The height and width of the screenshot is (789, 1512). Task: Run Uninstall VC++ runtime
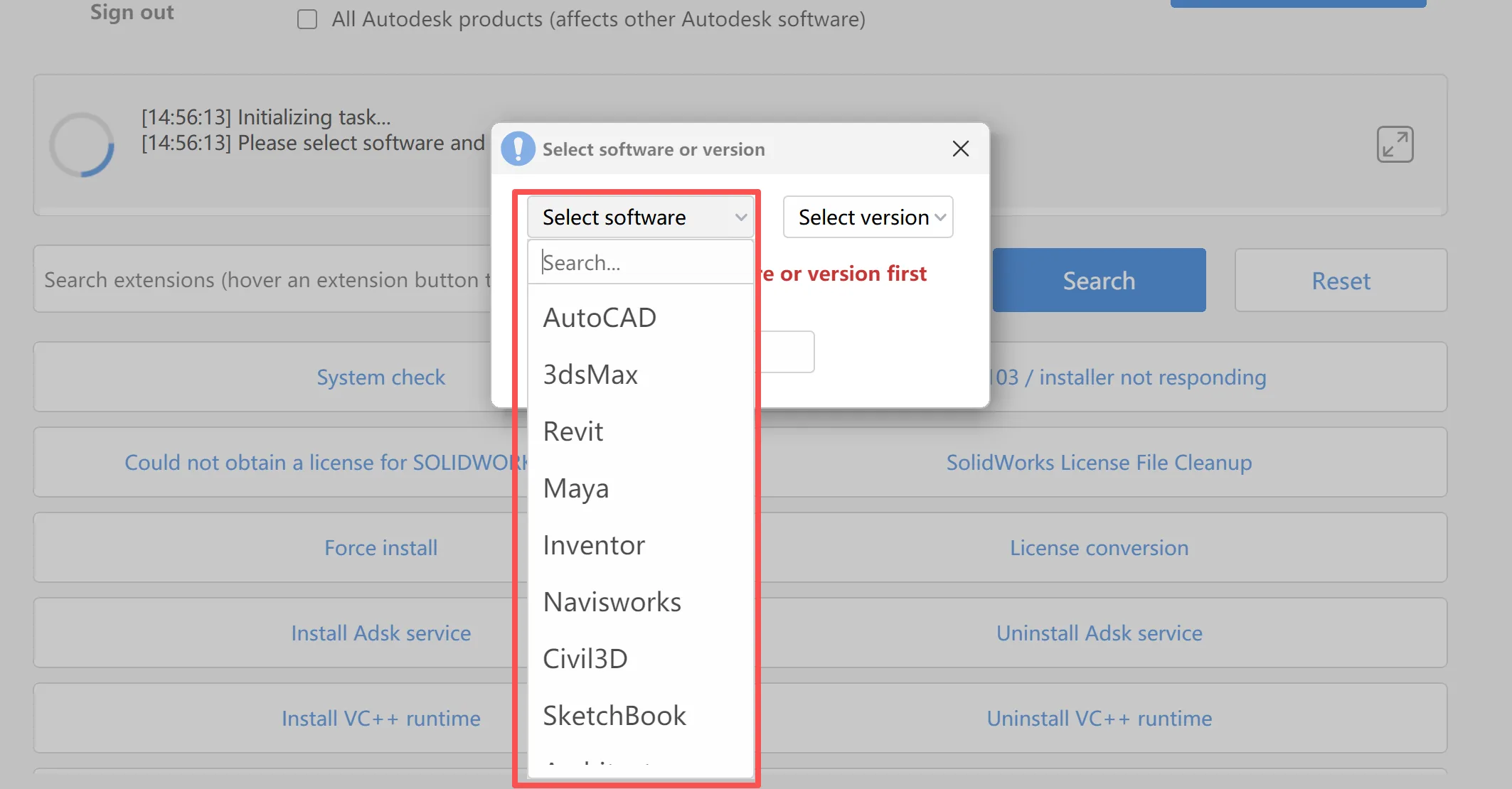coord(1099,719)
